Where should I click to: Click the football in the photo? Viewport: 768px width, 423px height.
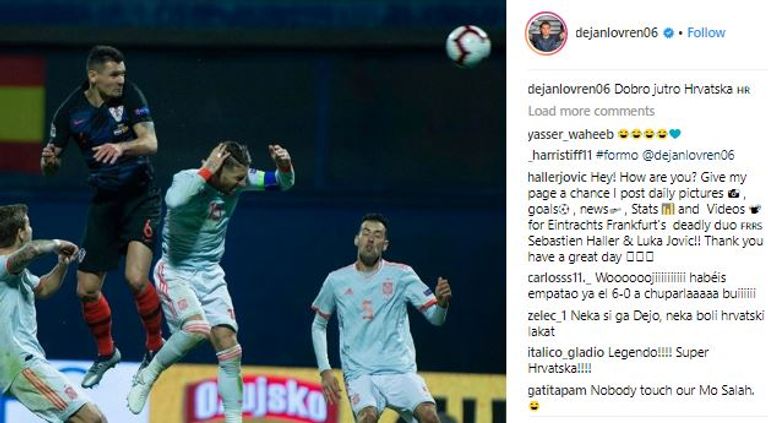click(x=468, y=46)
